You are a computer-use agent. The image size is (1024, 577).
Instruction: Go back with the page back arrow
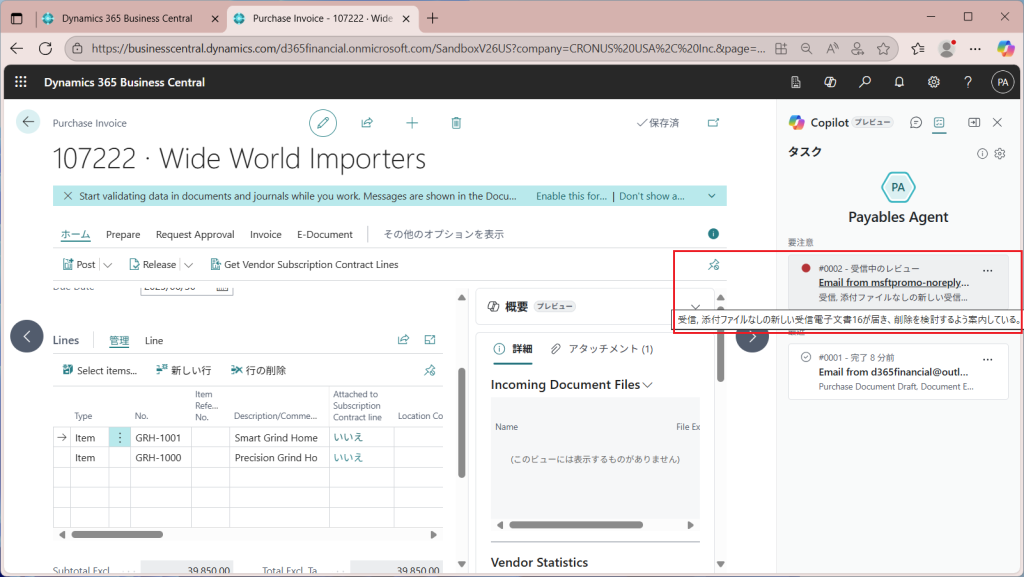click(28, 122)
